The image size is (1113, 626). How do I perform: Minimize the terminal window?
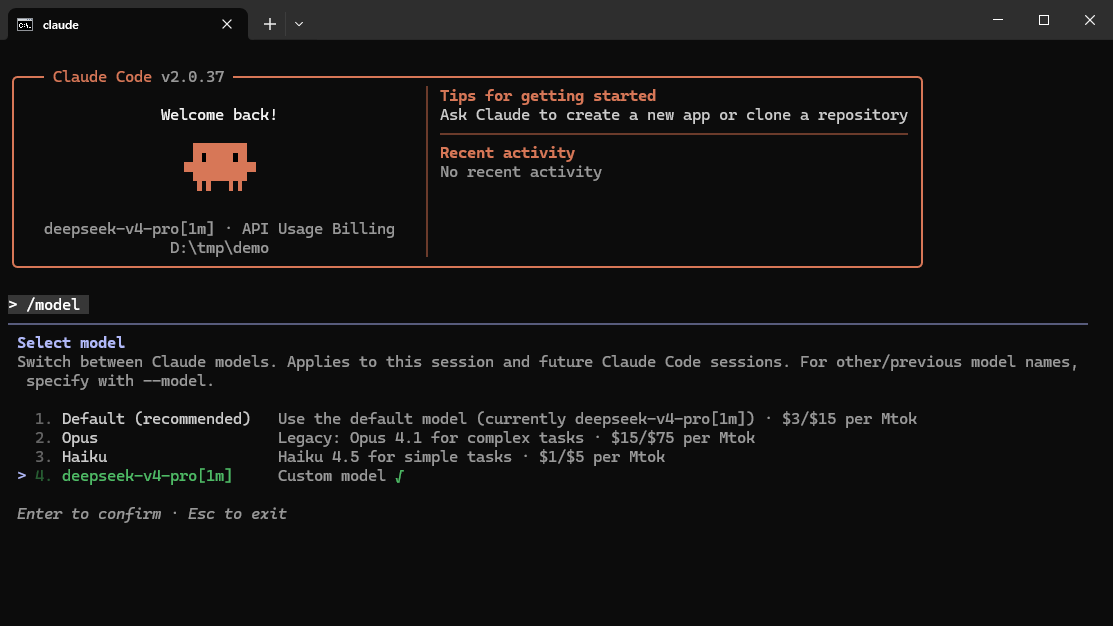[998, 20]
